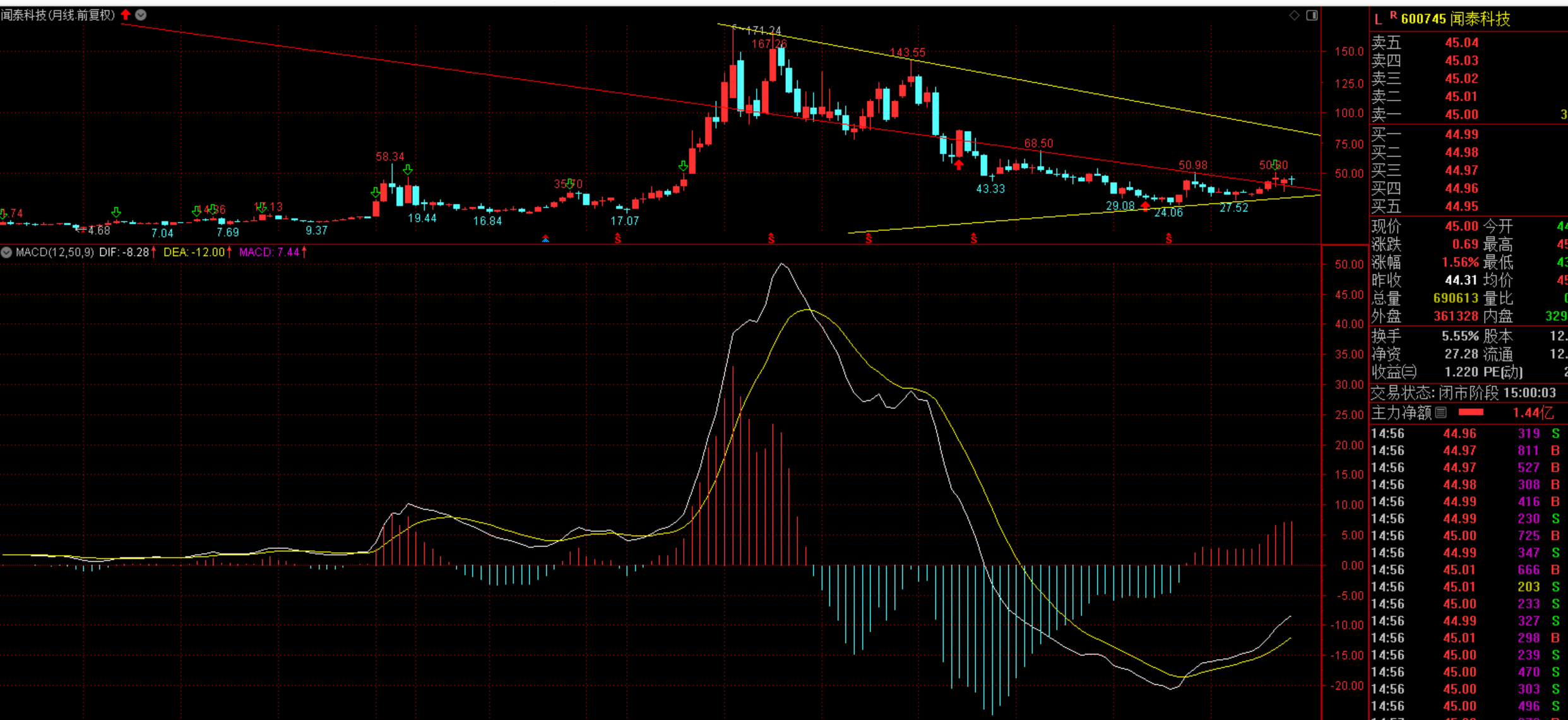Click the L marker in quote header
This screenshot has height=720, width=1568.
coord(1378,20)
